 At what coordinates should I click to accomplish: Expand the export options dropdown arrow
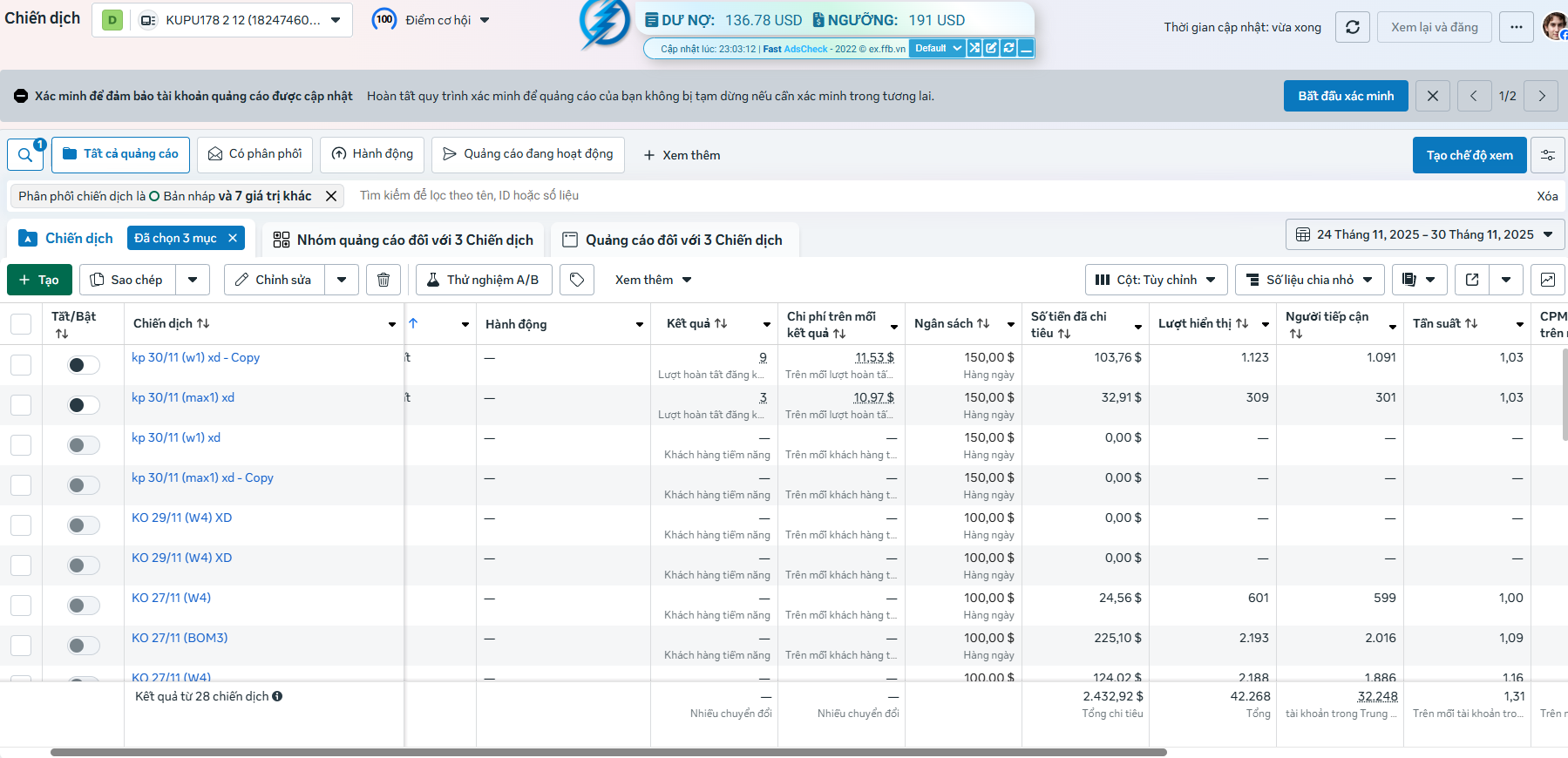tap(1506, 280)
